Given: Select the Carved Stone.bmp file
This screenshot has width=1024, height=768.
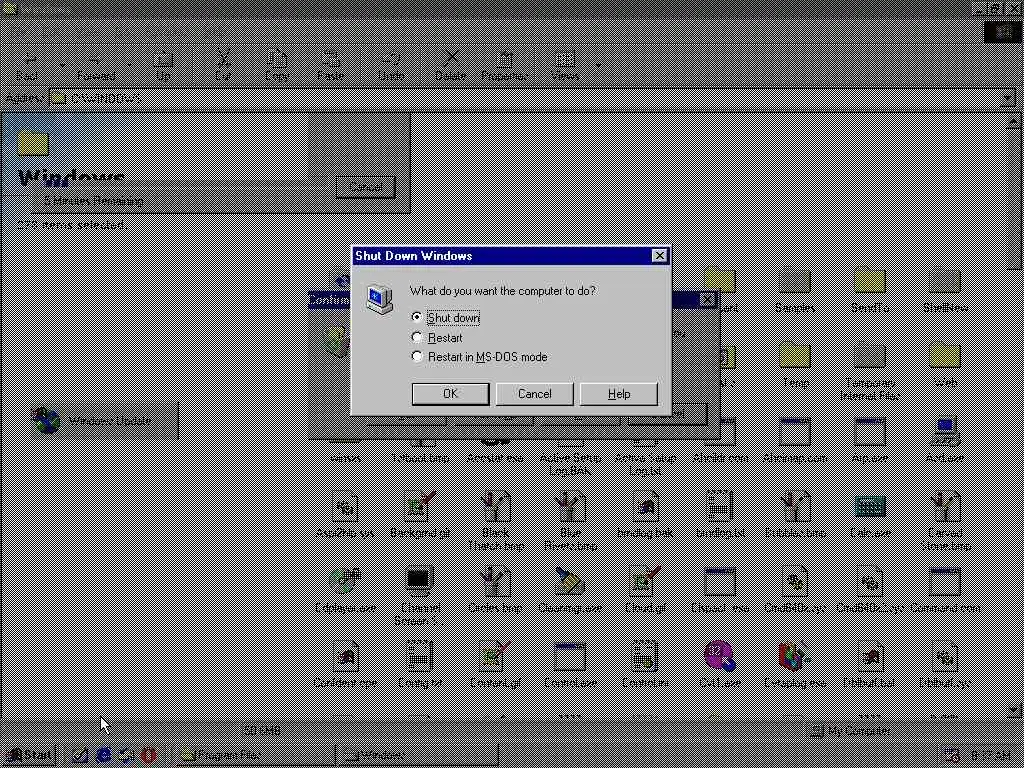Looking at the screenshot, I should (945, 521).
